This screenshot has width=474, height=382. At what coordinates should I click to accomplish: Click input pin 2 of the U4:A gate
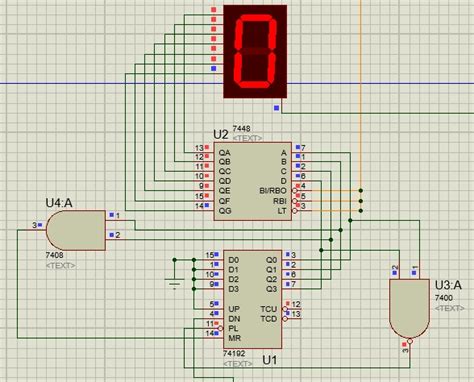(118, 235)
